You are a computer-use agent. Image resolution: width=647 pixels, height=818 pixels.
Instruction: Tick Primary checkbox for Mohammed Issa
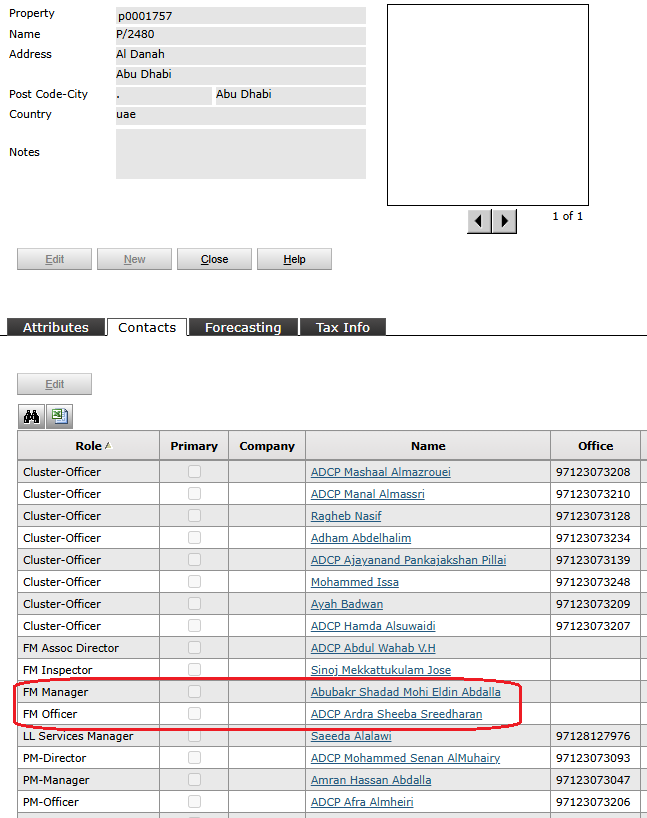coord(194,582)
